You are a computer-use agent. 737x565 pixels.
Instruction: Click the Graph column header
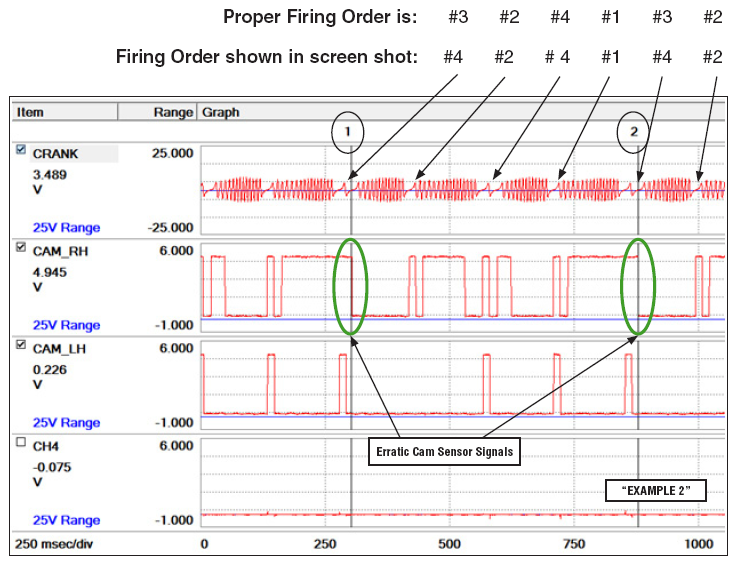220,113
